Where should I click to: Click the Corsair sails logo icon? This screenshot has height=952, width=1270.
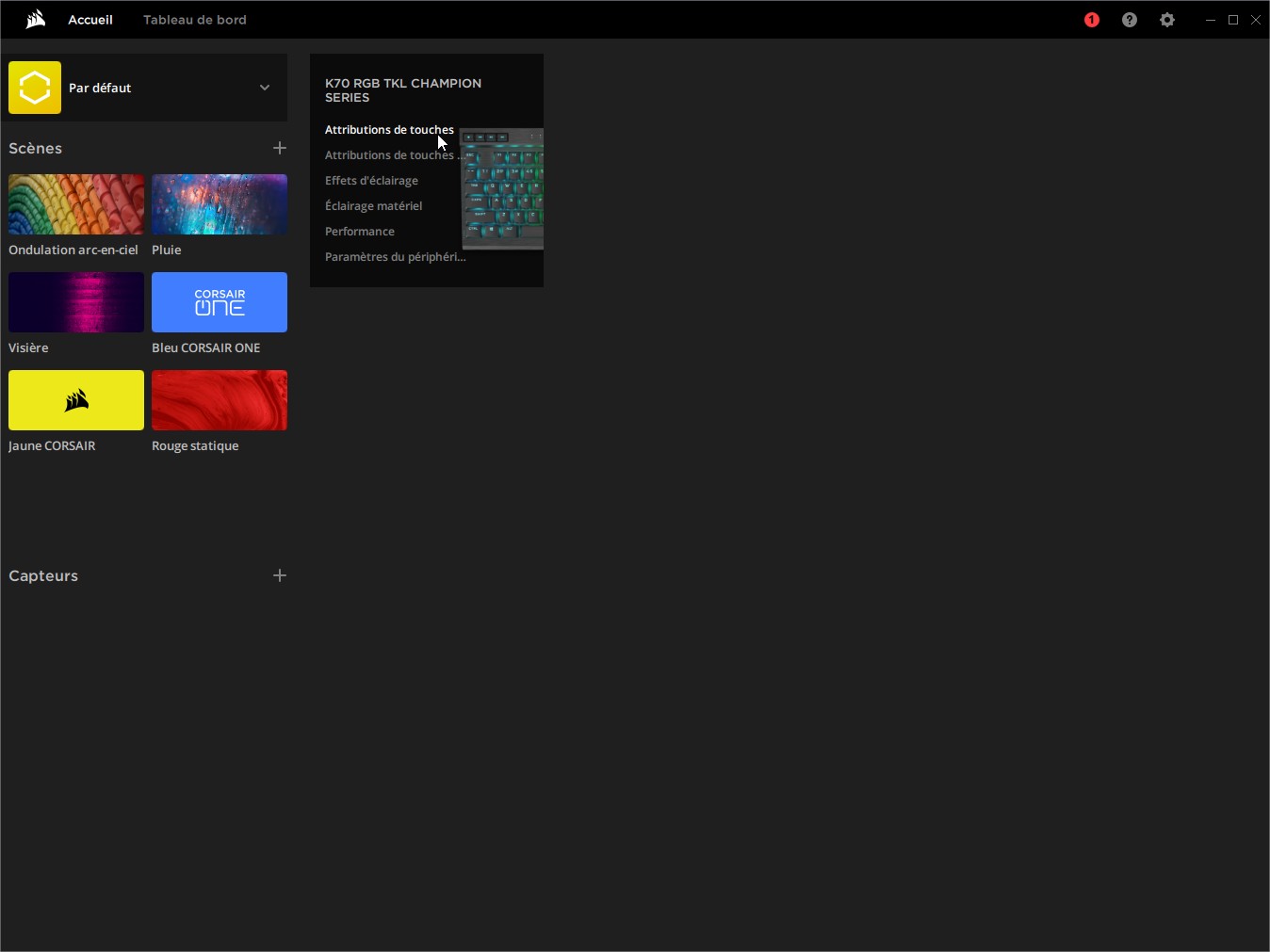[36, 20]
